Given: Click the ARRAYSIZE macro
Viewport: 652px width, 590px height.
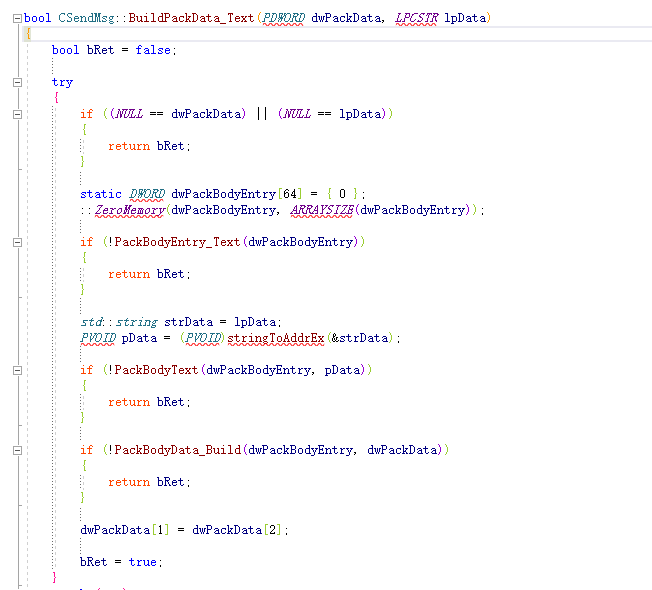Looking at the screenshot, I should tap(322, 210).
